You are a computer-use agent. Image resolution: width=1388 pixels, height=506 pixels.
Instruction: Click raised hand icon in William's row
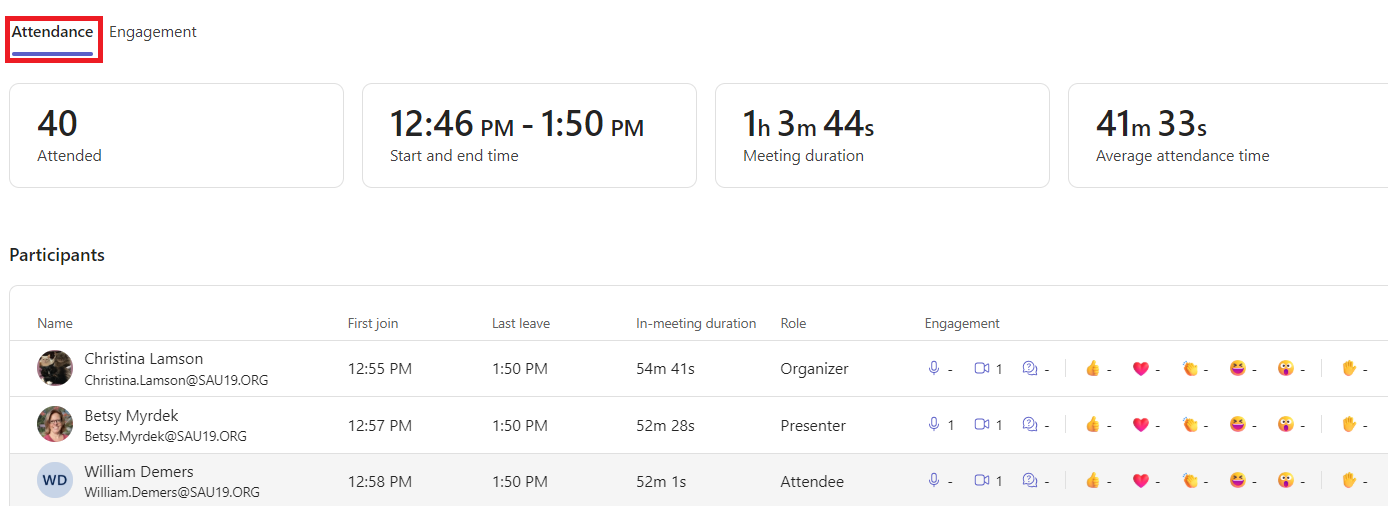(x=1349, y=481)
